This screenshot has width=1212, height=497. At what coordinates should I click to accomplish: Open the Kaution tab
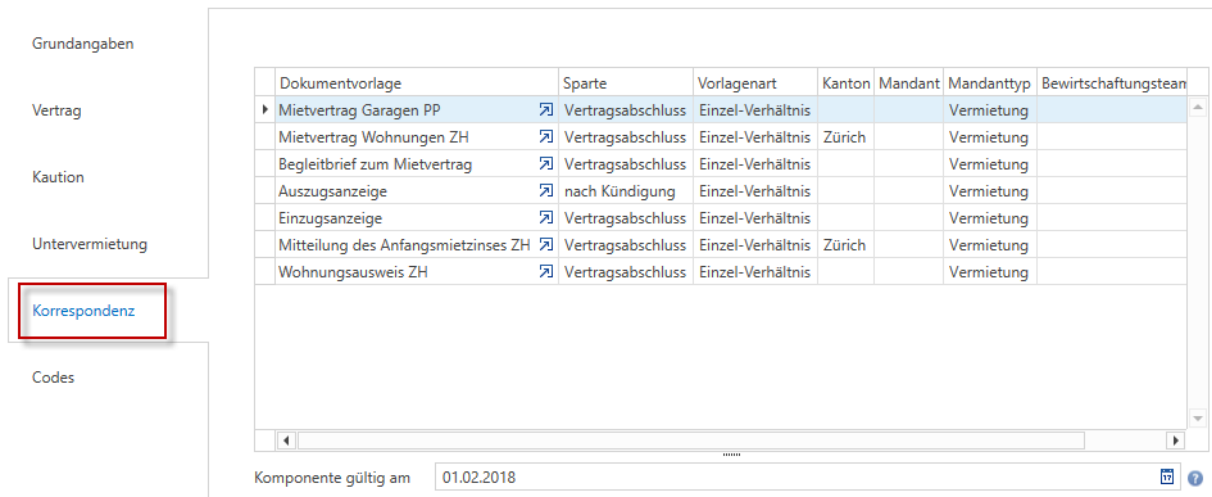point(58,177)
